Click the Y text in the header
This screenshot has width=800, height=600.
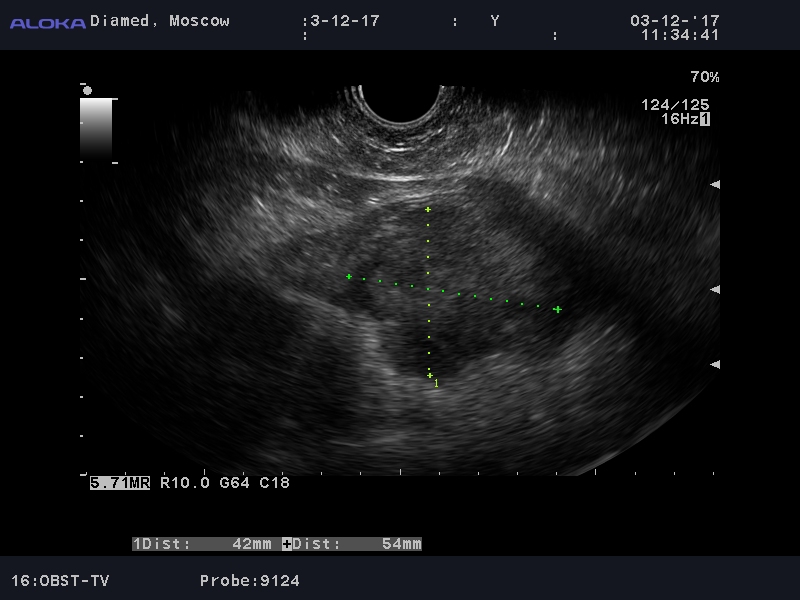click(x=494, y=21)
